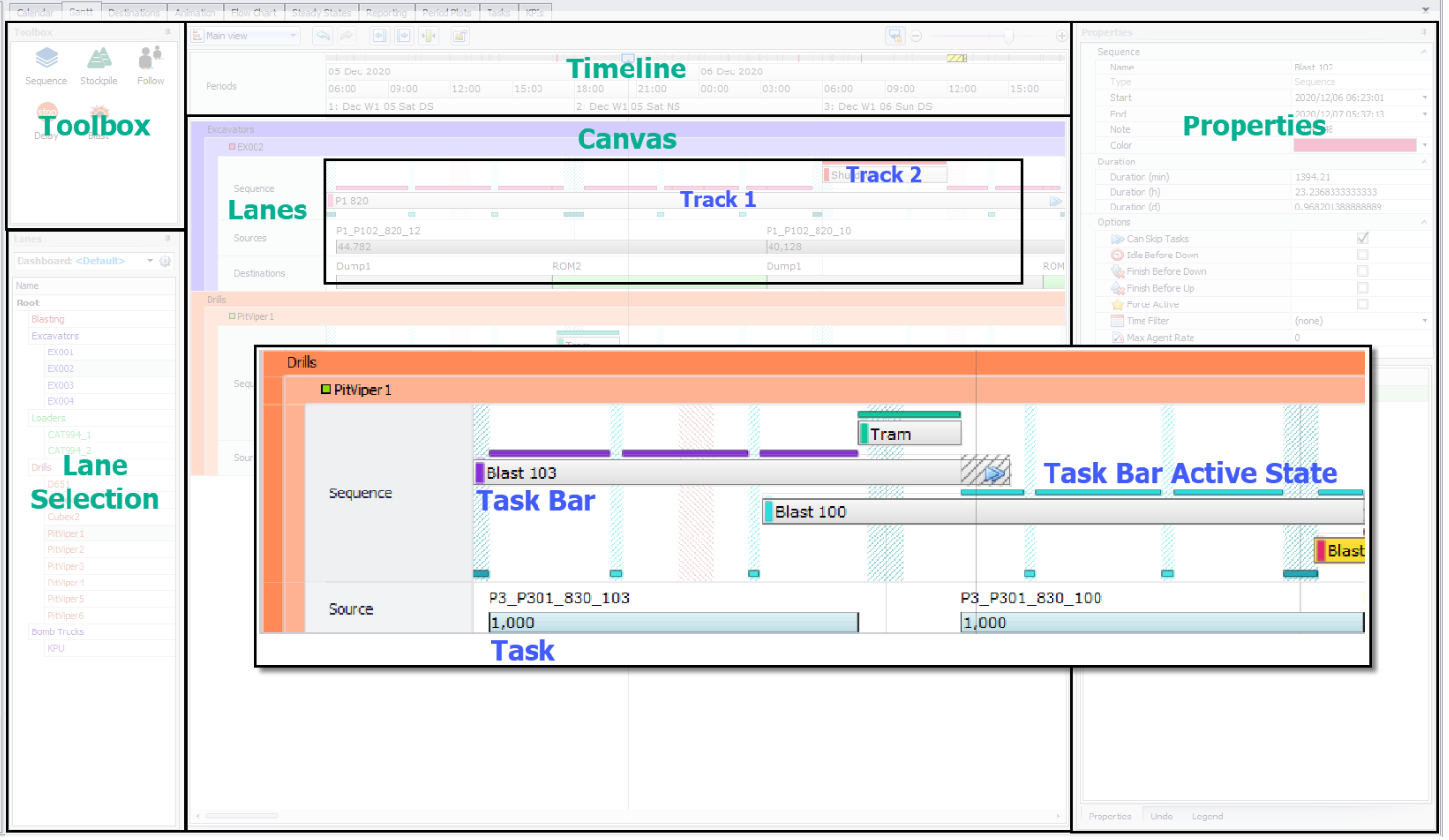1449x840 pixels.
Task: Click the scroll-to-end toolbar icon
Action: [x=403, y=36]
